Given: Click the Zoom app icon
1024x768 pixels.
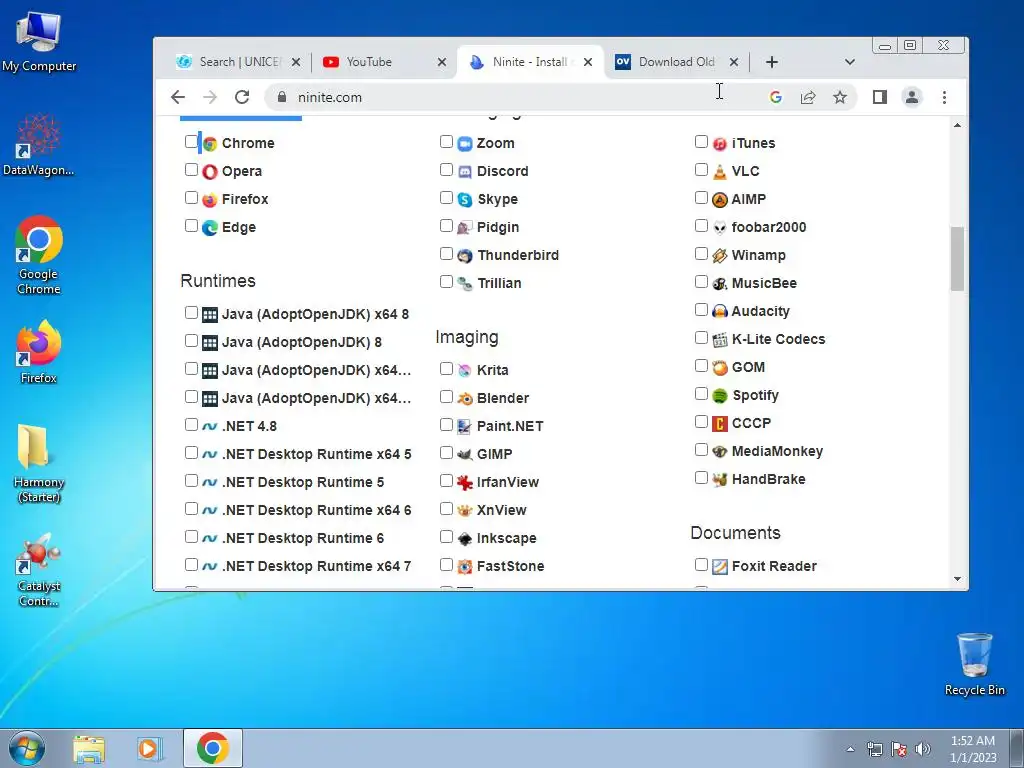Looking at the screenshot, I should [465, 144].
